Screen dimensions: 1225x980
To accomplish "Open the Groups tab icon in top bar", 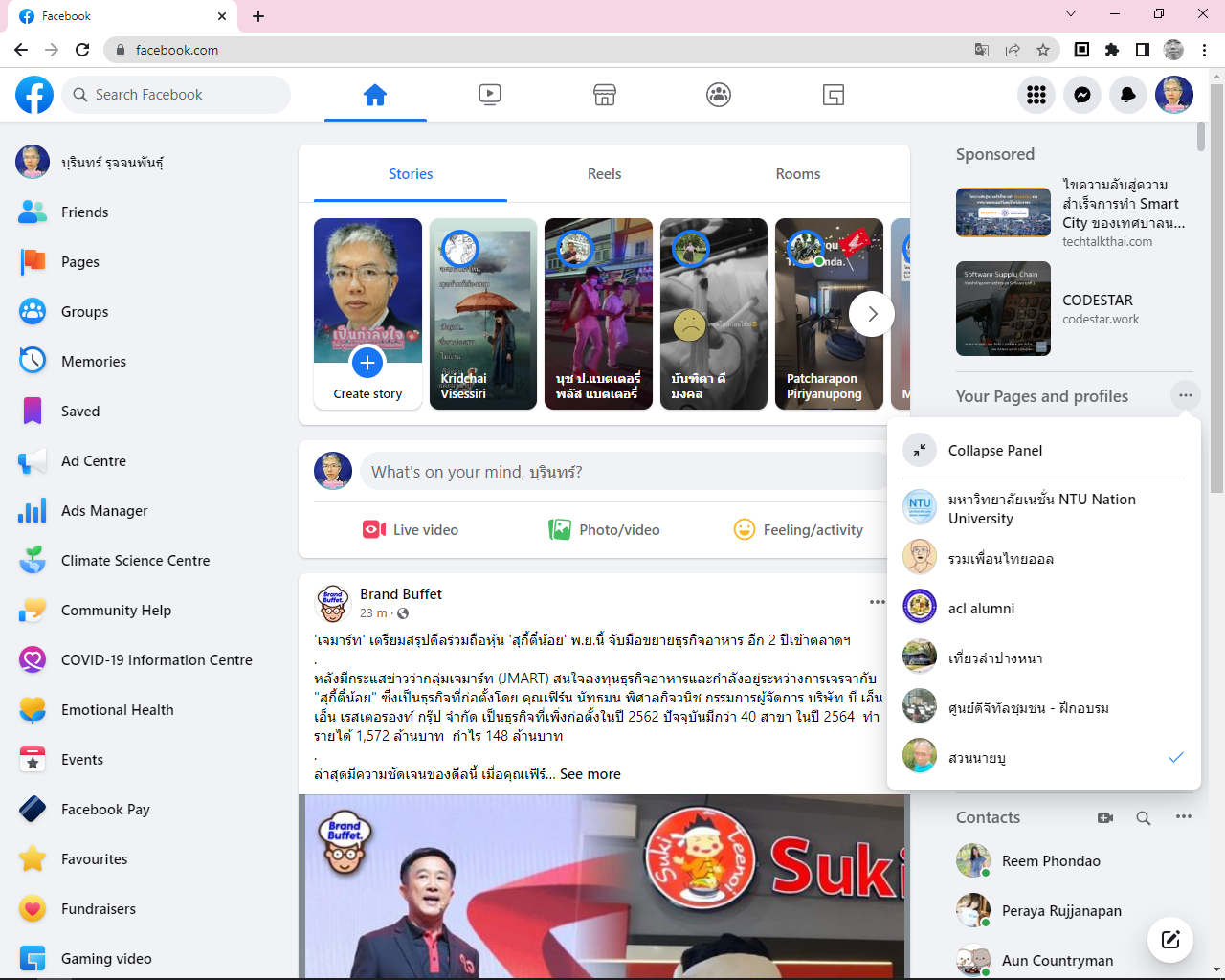I will click(719, 95).
